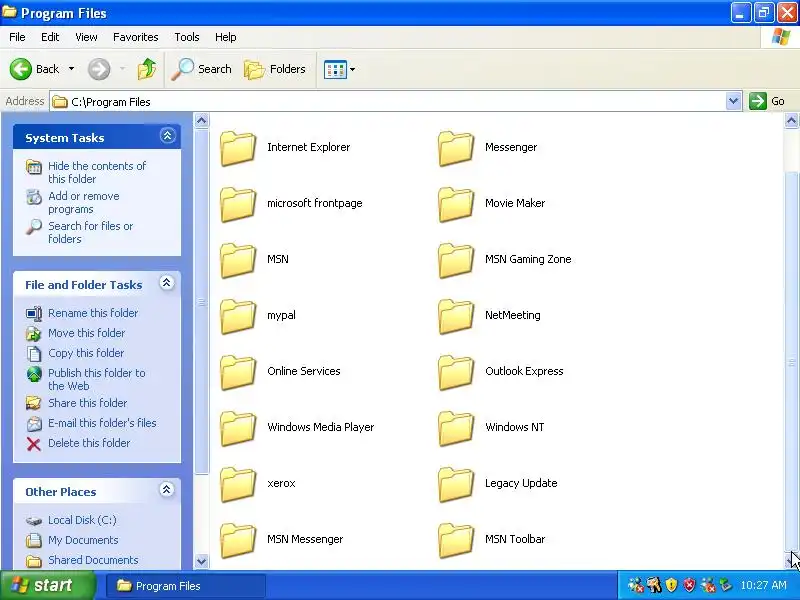Screen dimensions: 800x600
Task: Go back using the green Back arrow
Action: pos(21,69)
